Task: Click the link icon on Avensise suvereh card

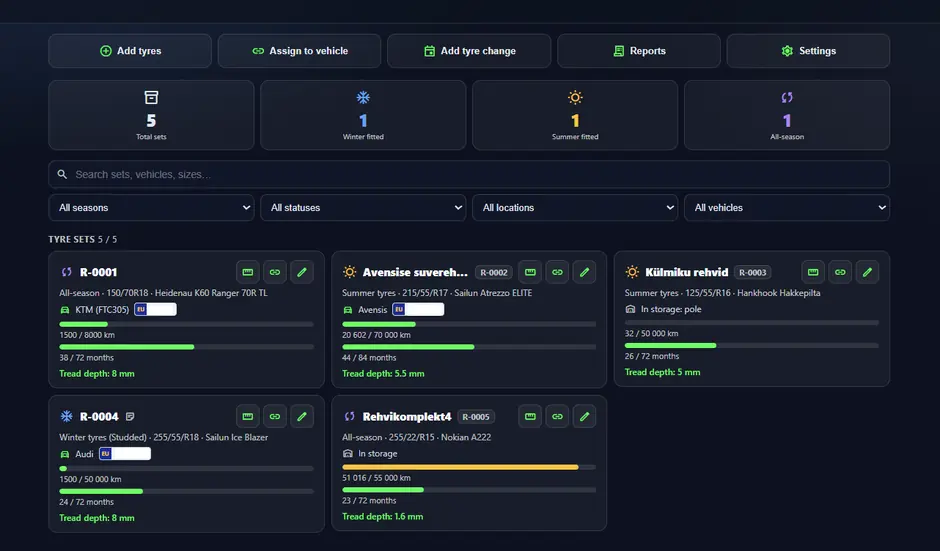Action: point(558,272)
